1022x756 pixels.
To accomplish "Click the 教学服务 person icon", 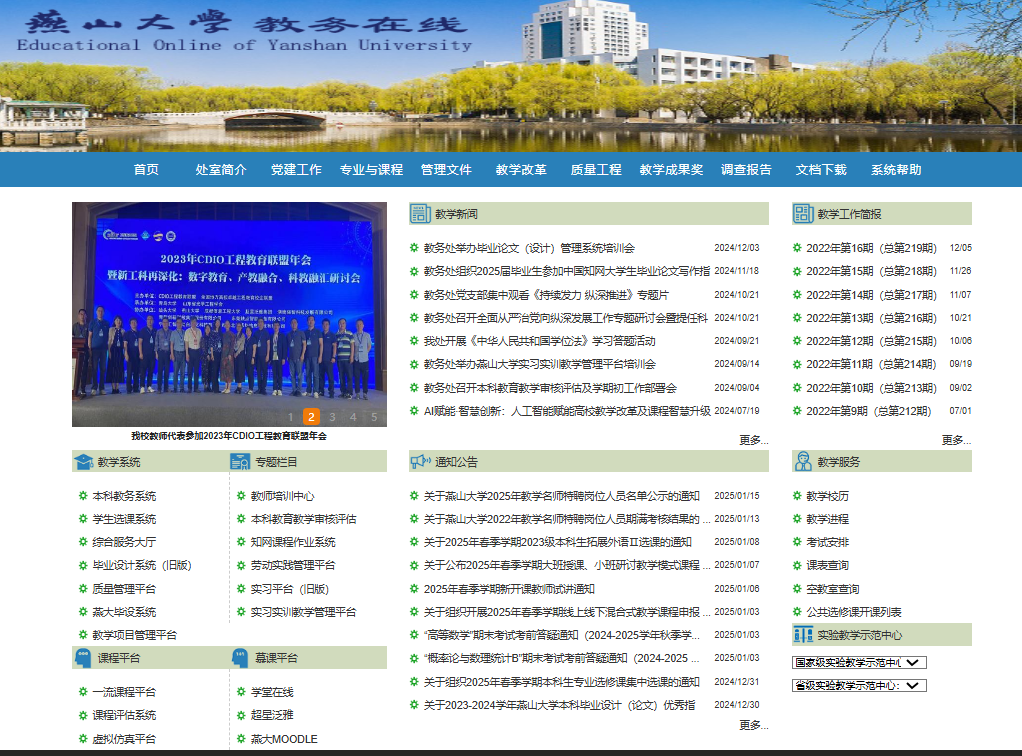I will click(803, 461).
